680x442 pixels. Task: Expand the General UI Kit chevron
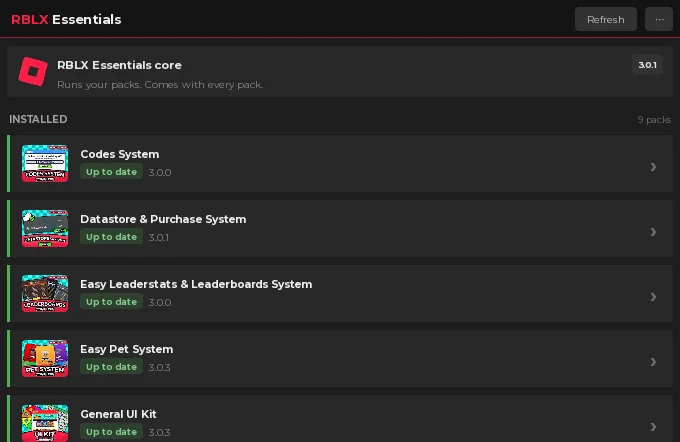pyautogui.click(x=653, y=427)
